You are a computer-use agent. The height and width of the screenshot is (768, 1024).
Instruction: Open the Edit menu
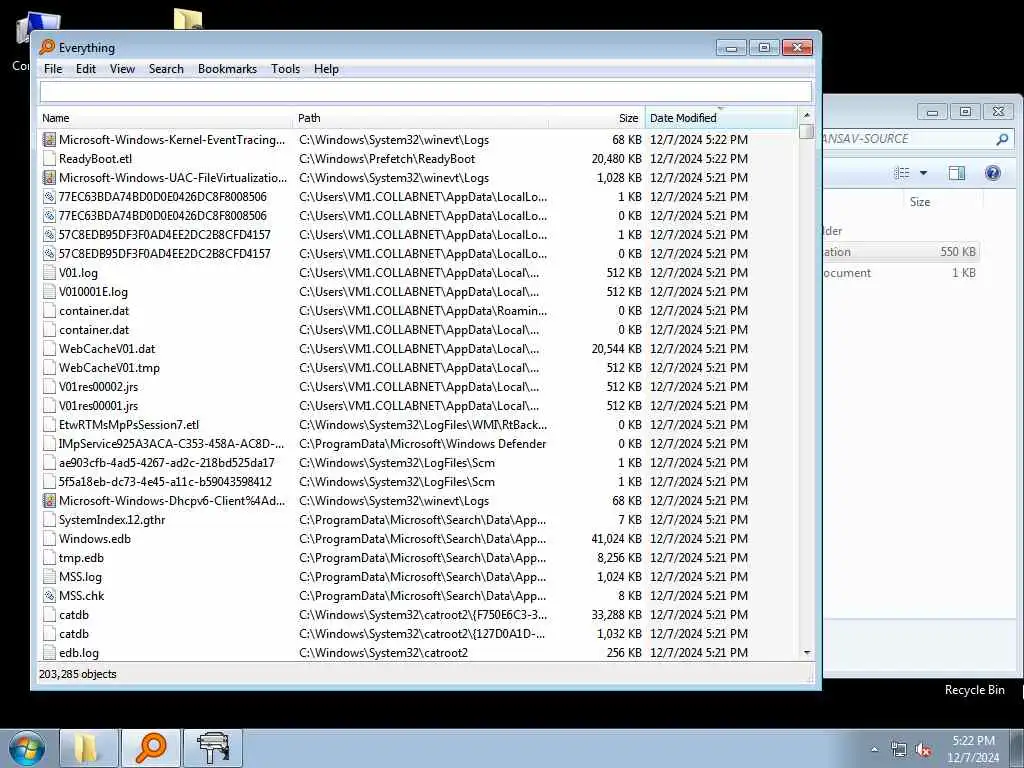pyautogui.click(x=86, y=69)
